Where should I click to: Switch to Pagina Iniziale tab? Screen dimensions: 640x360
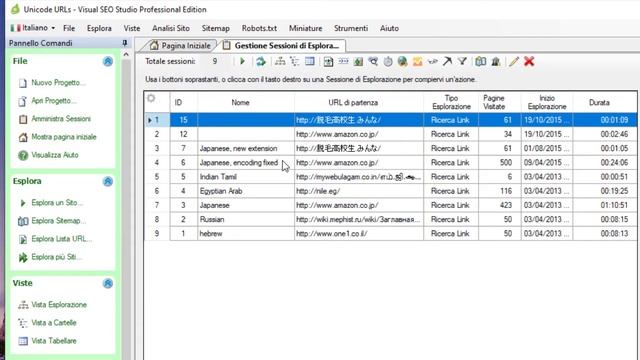coord(180,46)
